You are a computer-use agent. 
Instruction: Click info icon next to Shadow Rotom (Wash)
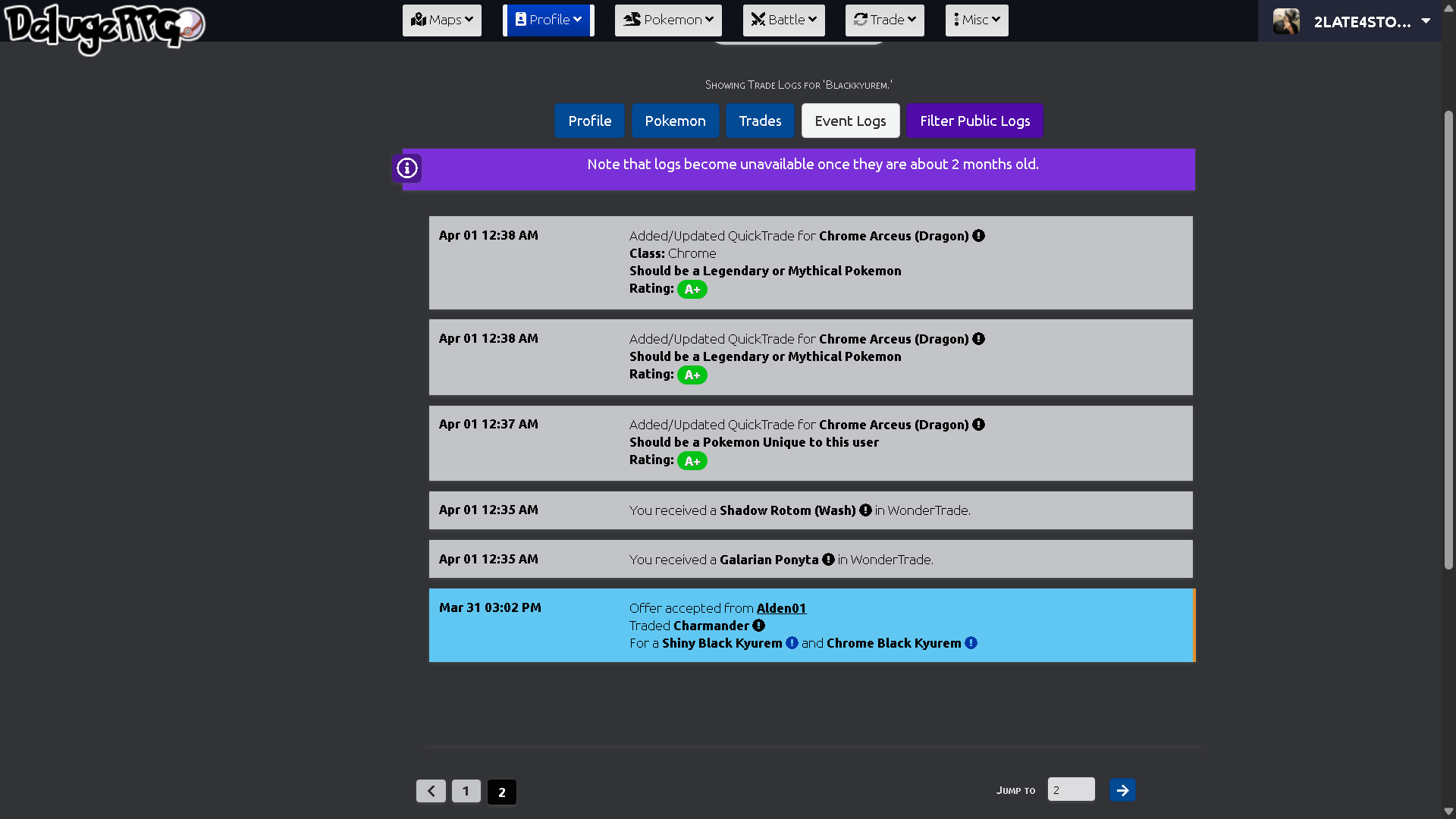point(865,510)
